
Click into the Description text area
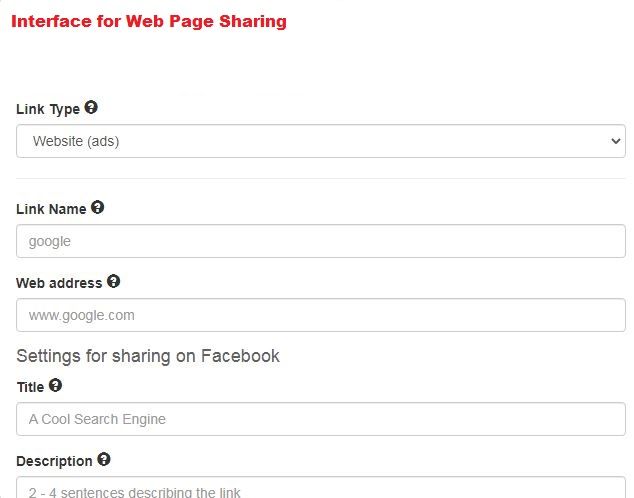coord(320,488)
